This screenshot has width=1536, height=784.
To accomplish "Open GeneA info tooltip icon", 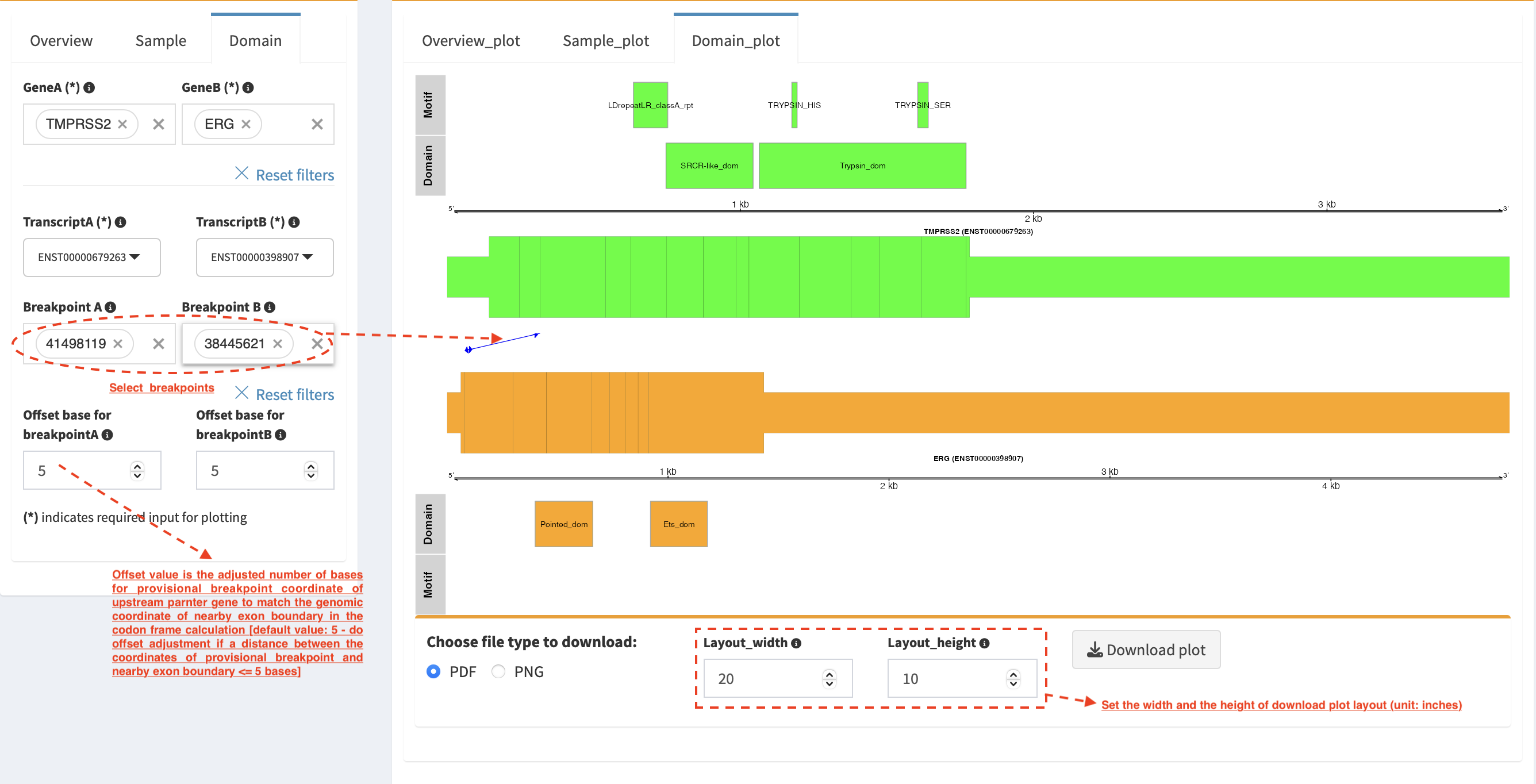I will 90,87.
